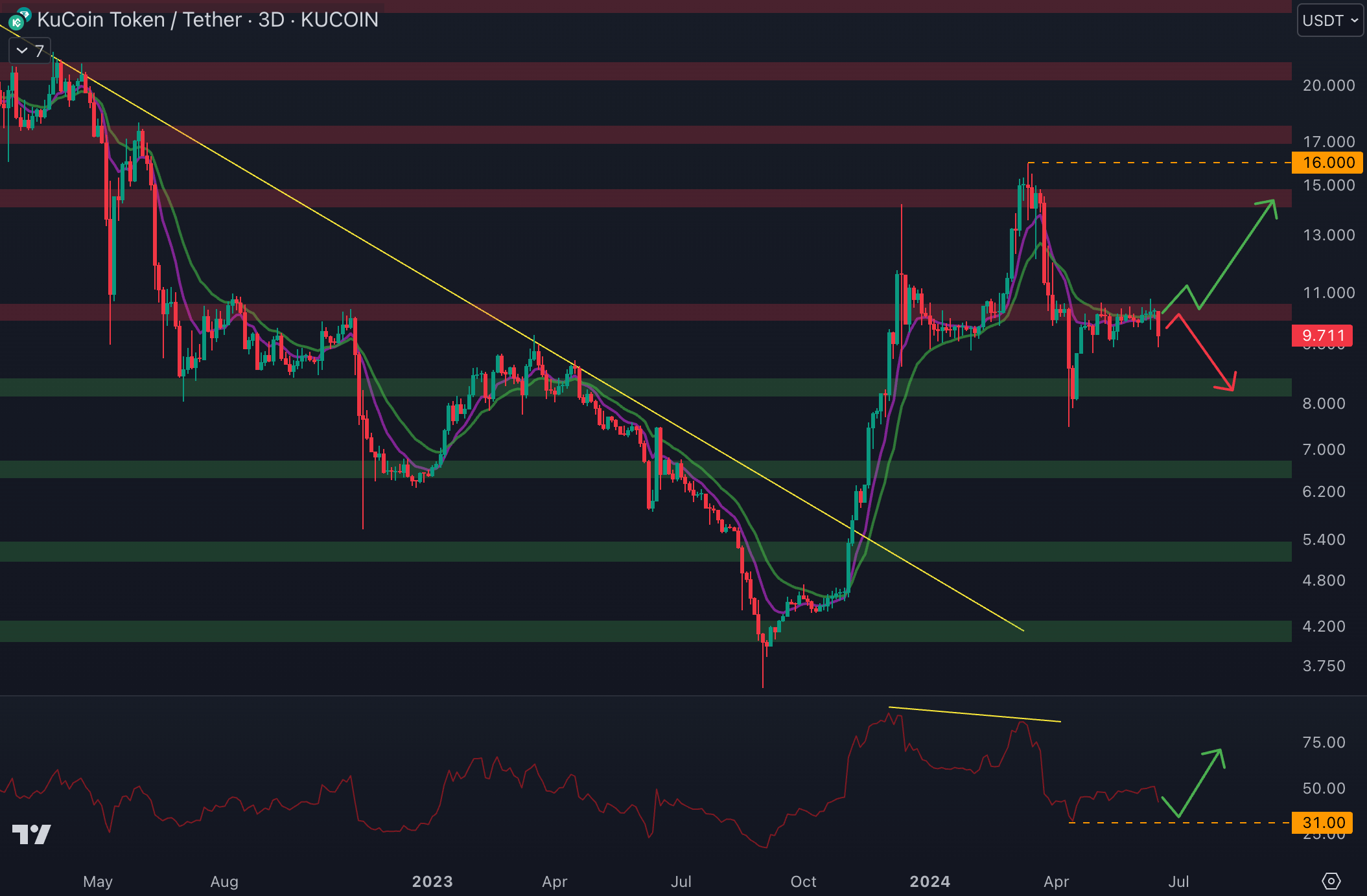
Task: Click the Oct label on time axis
Action: point(803,881)
